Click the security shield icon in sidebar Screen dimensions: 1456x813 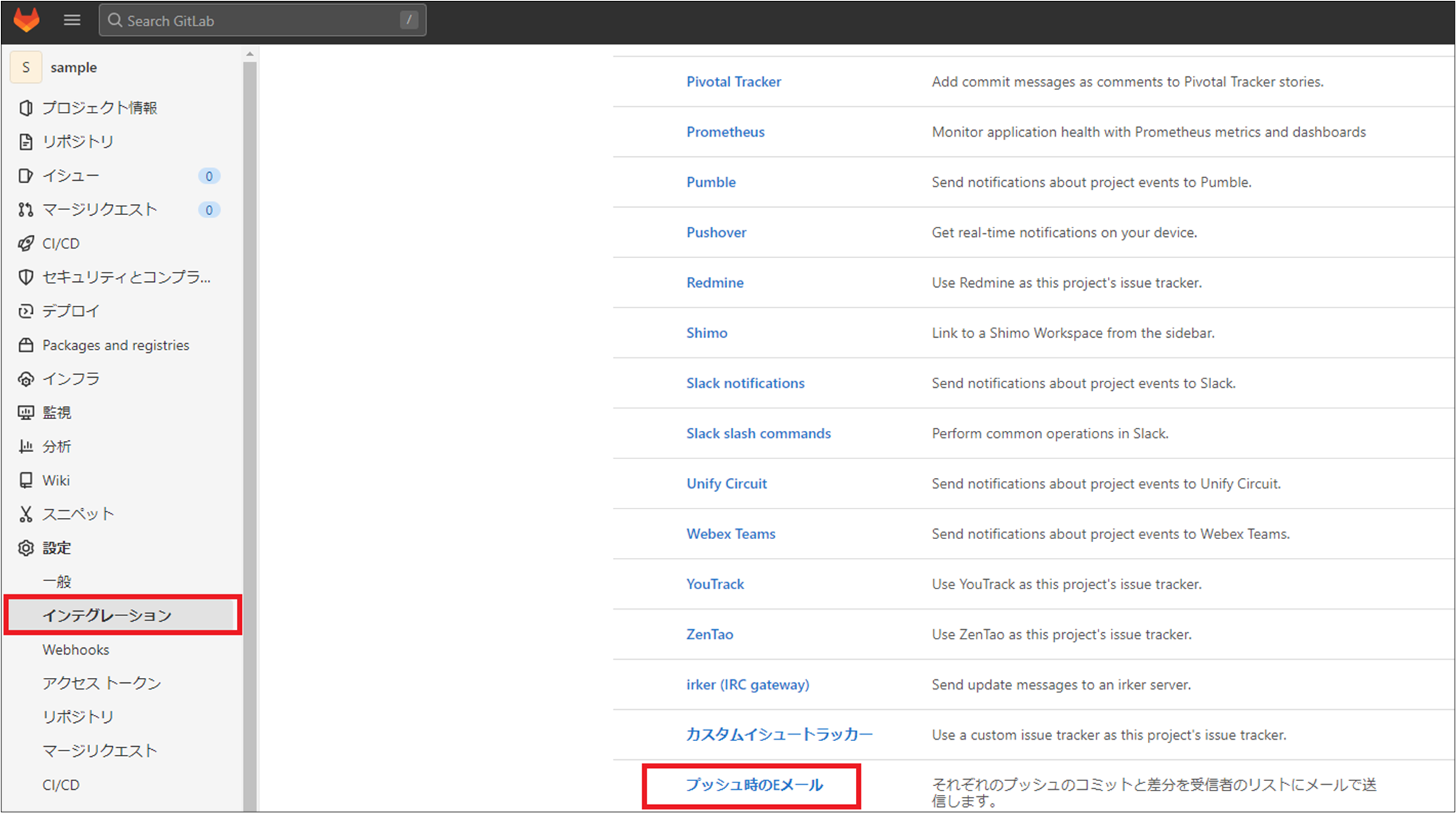26,277
